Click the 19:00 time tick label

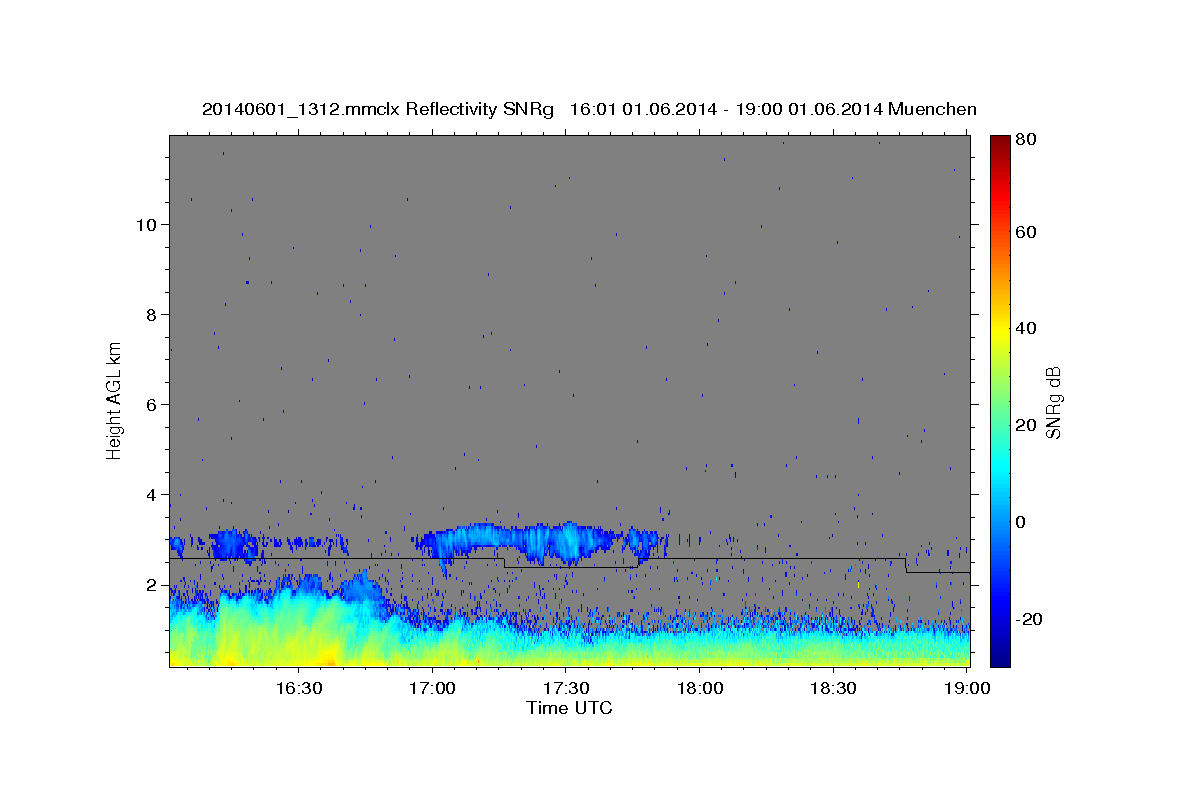pos(966,689)
